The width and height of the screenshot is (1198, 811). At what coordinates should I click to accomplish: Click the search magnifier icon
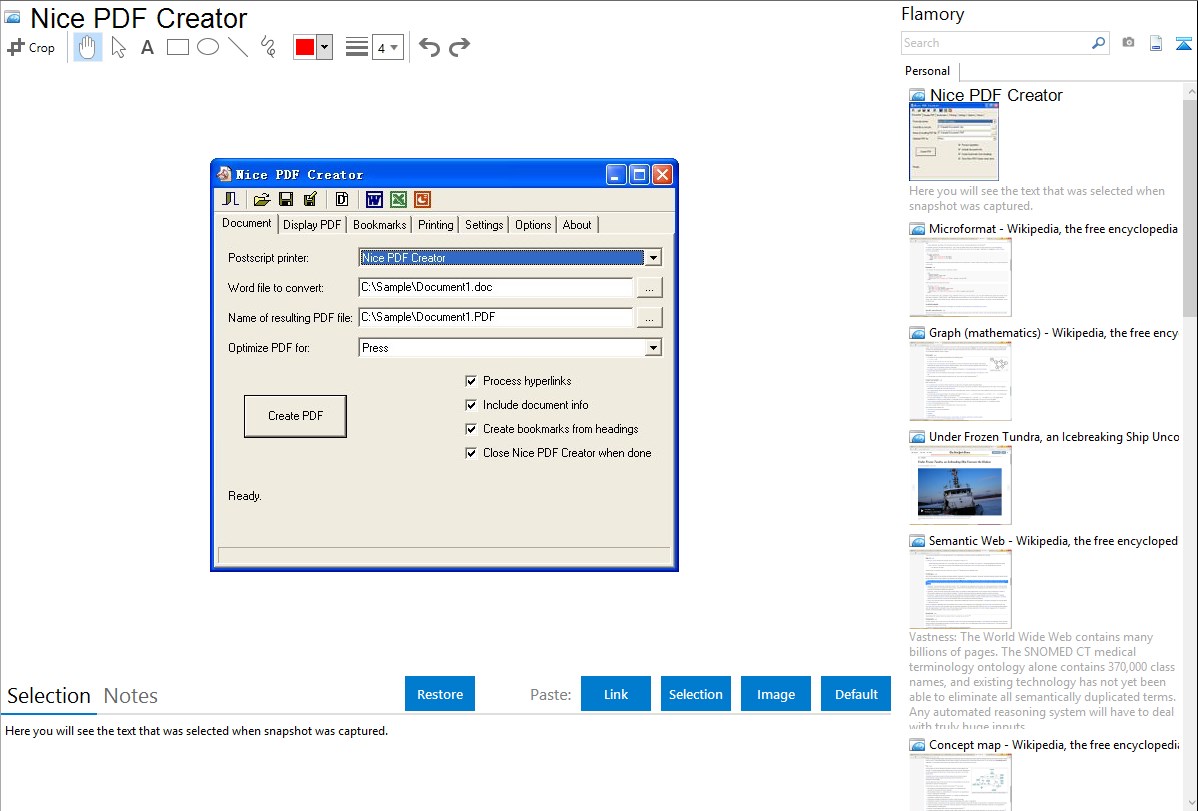point(1098,43)
